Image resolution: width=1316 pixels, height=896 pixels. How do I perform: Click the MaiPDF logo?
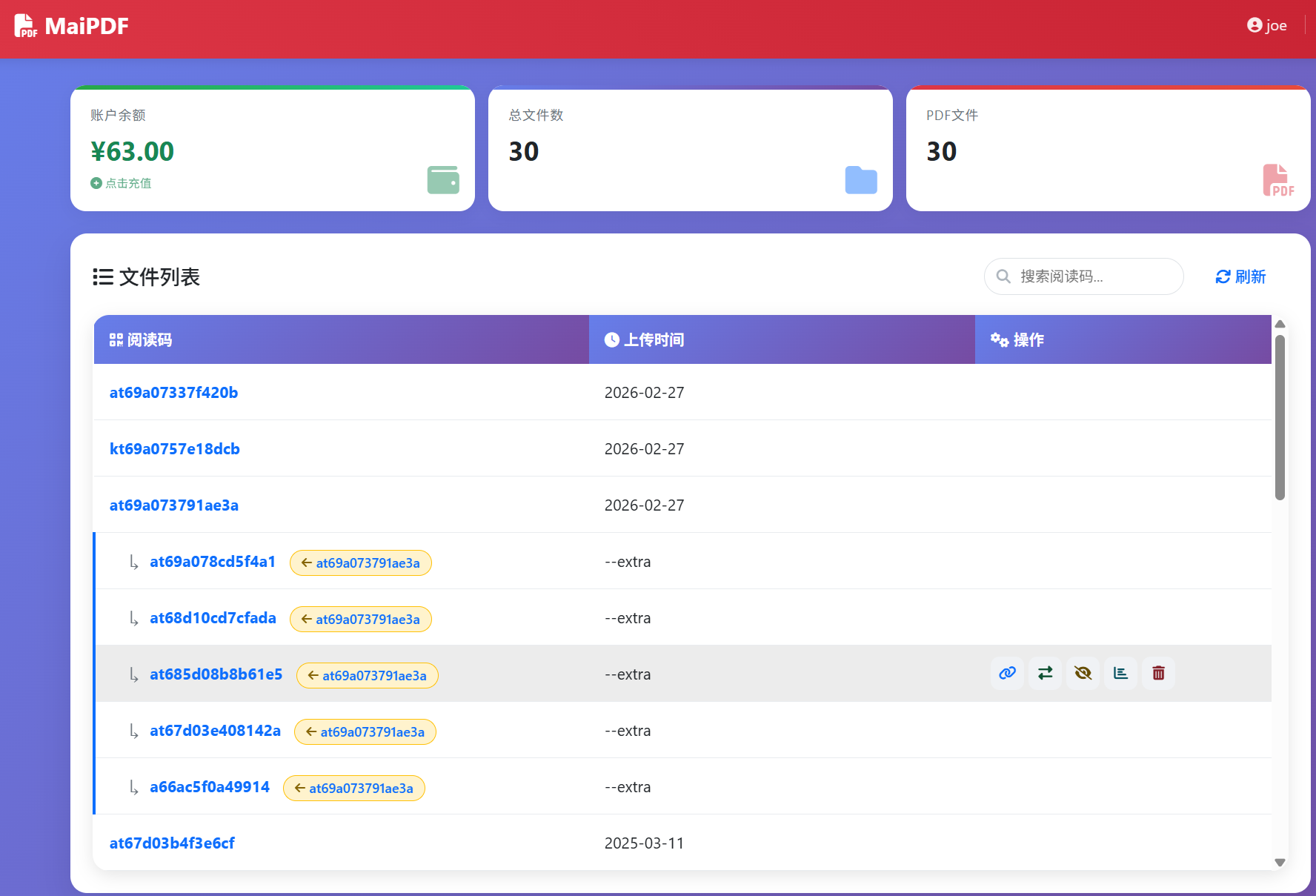pos(72,26)
